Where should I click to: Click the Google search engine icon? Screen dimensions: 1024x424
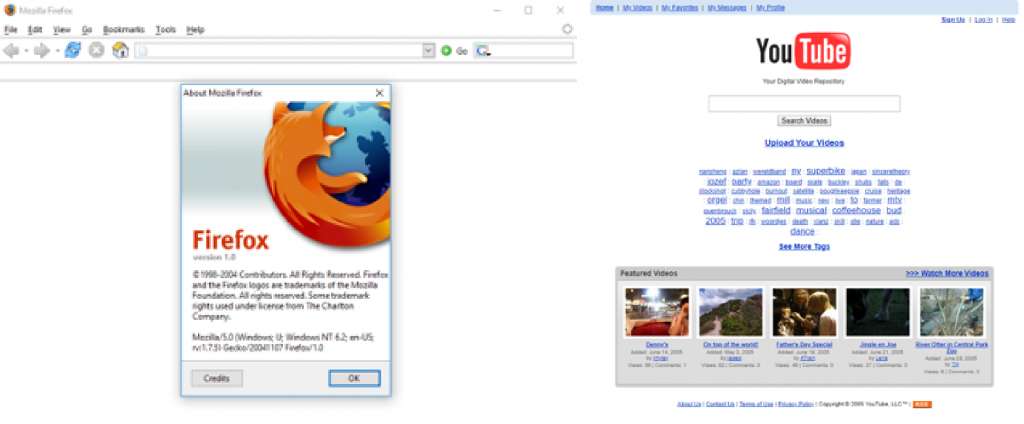pyautogui.click(x=481, y=51)
